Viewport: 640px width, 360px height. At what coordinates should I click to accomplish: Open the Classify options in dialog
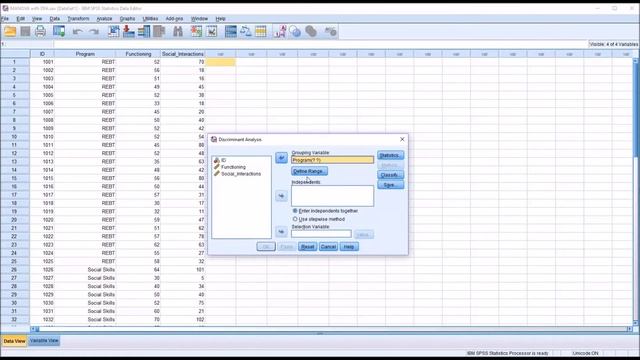tap(391, 175)
